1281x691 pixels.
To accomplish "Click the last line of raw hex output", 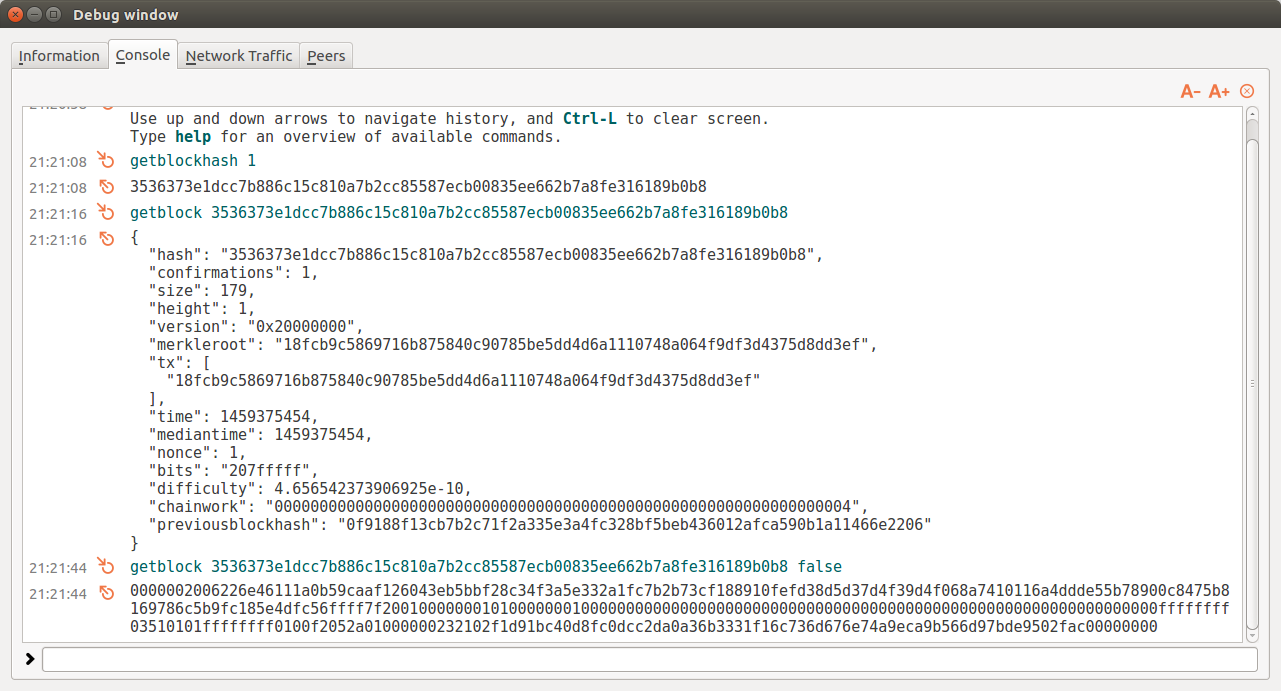I will (x=644, y=627).
